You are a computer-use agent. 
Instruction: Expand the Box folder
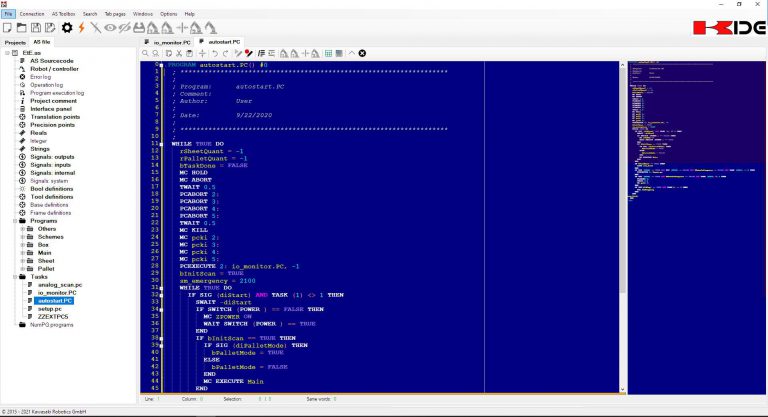23,245
